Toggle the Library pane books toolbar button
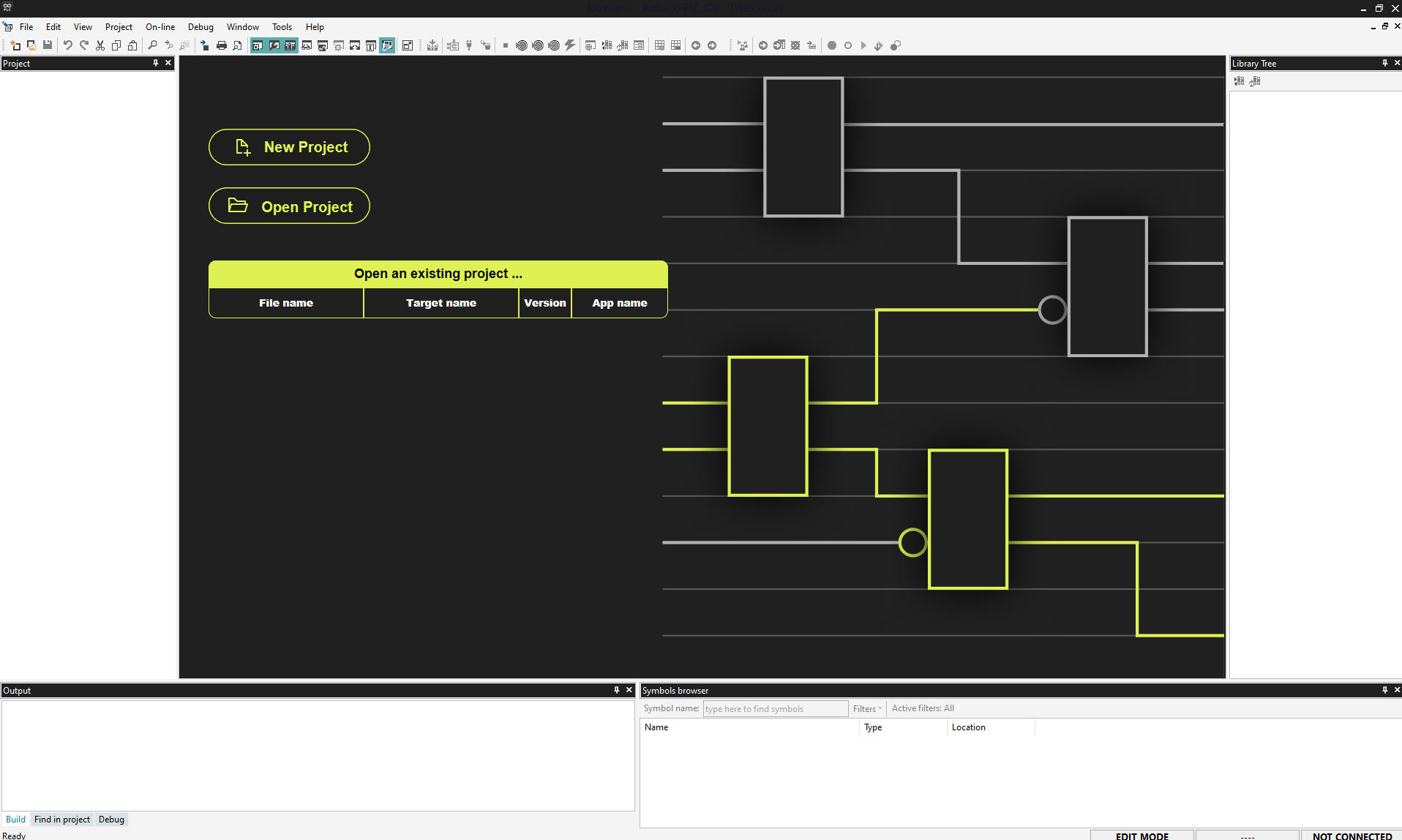Screen dimensions: 1402x840 (290, 45)
